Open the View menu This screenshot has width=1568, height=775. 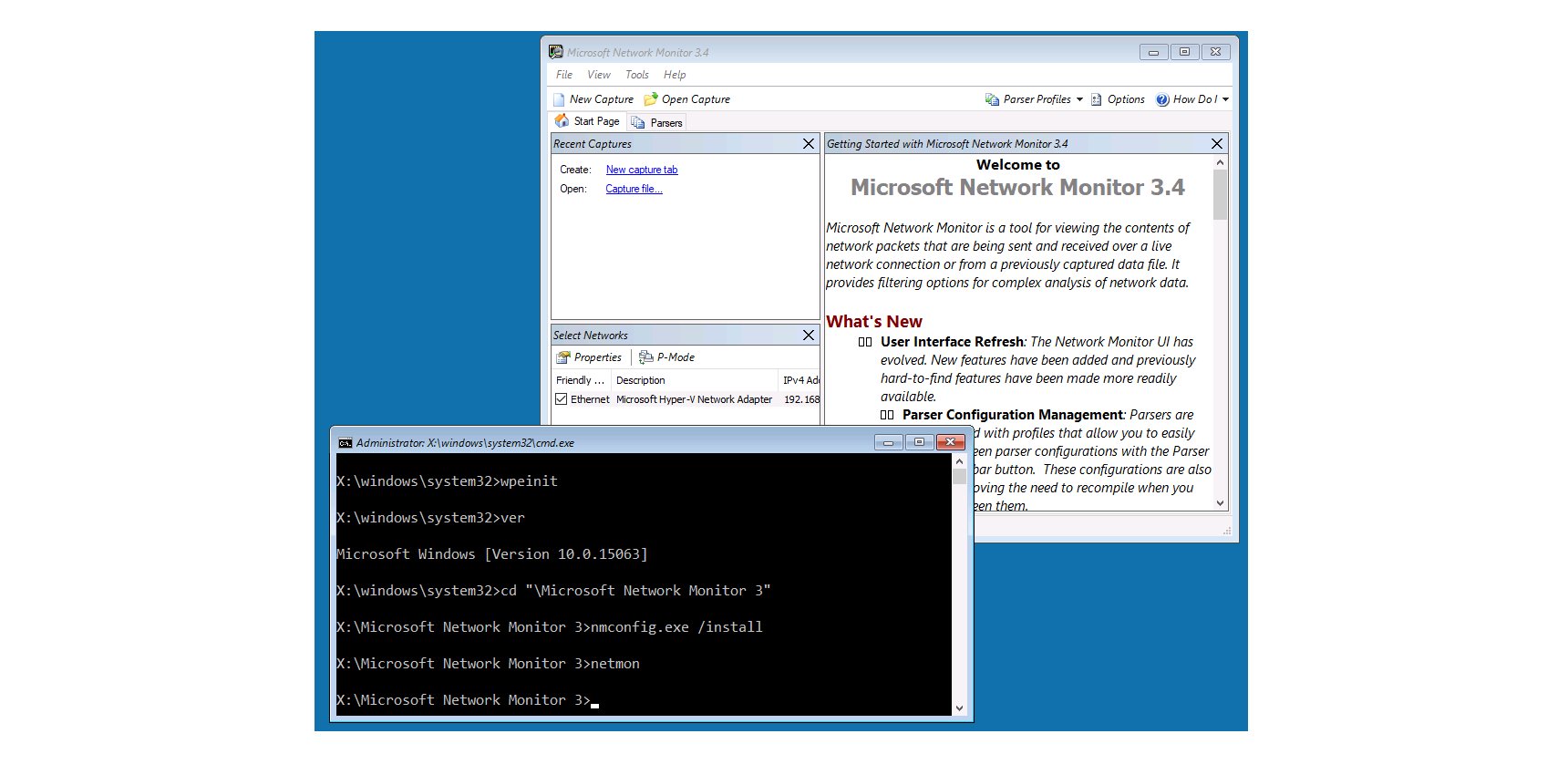pyautogui.click(x=599, y=75)
